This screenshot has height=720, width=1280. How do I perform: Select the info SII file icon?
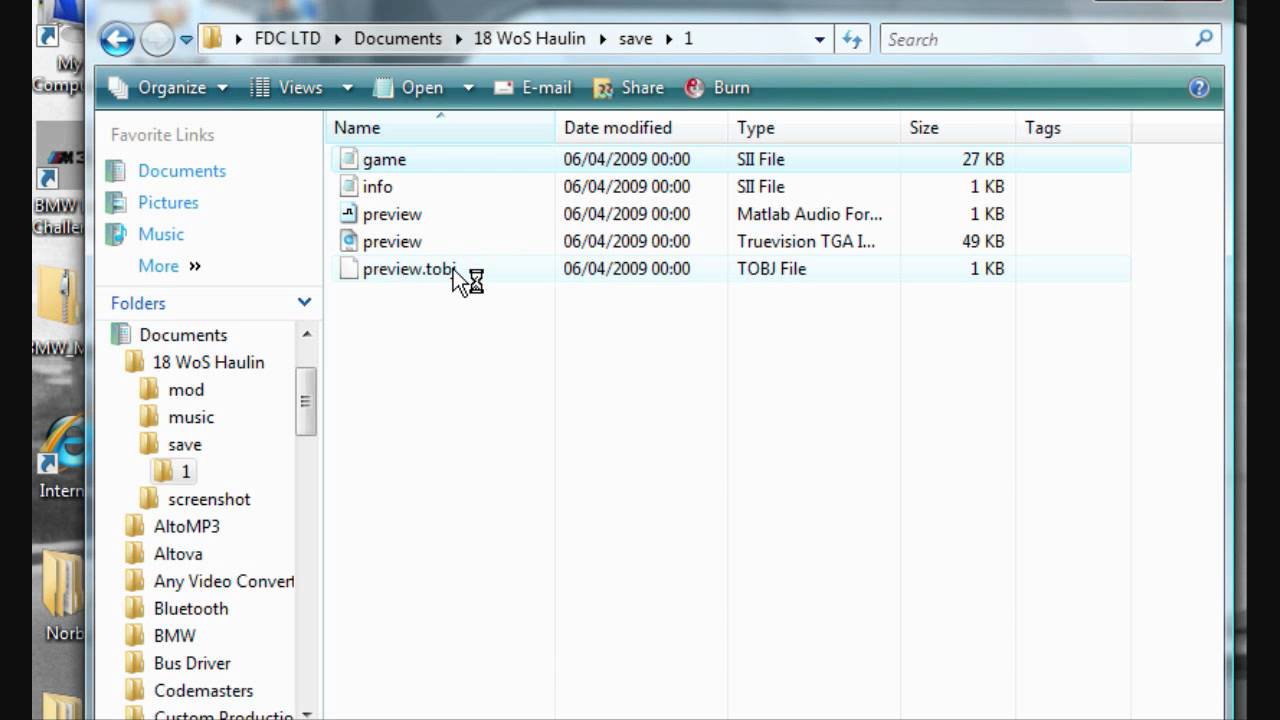(348, 186)
